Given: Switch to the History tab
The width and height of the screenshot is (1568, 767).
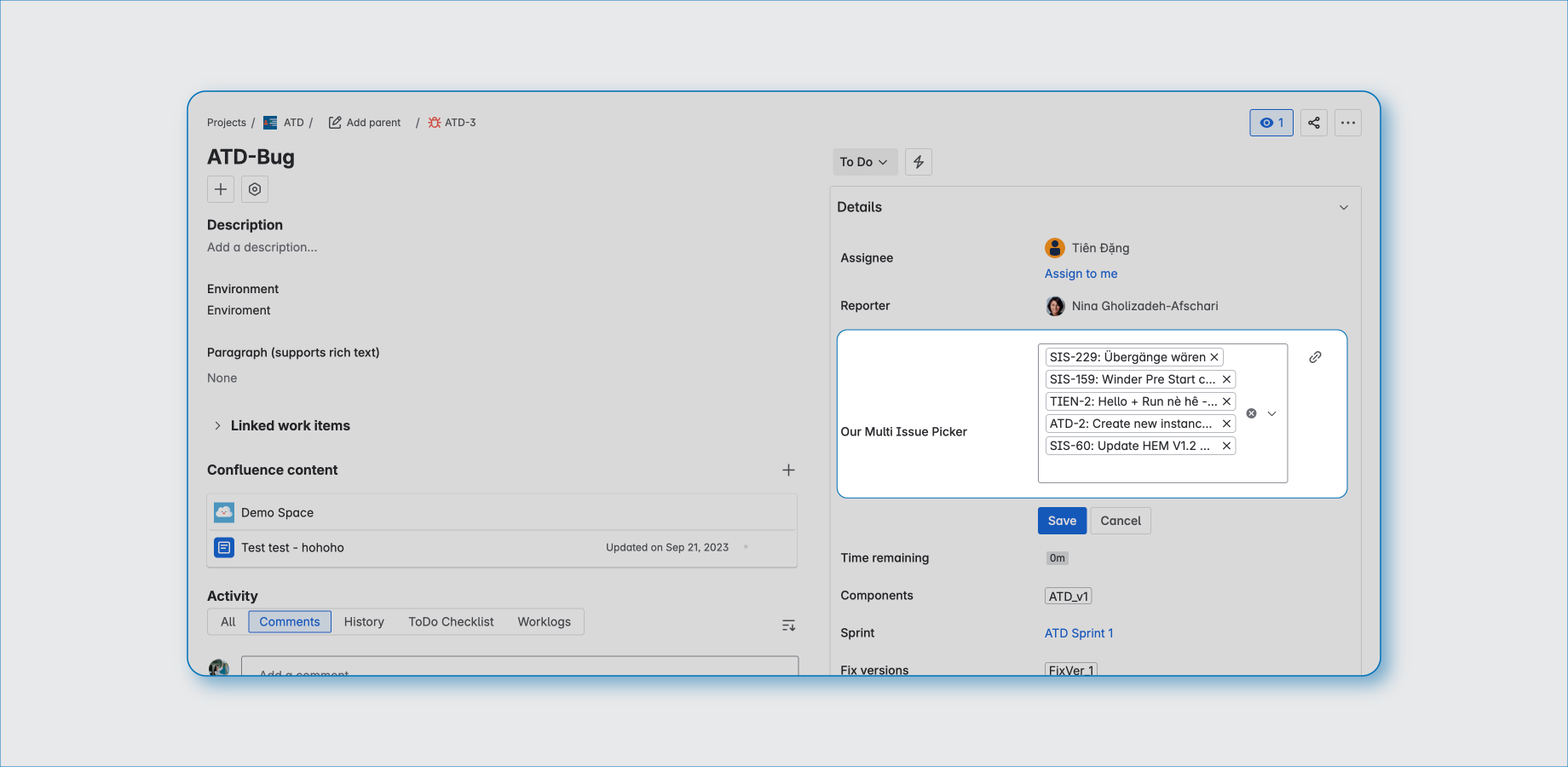Looking at the screenshot, I should pos(364,622).
